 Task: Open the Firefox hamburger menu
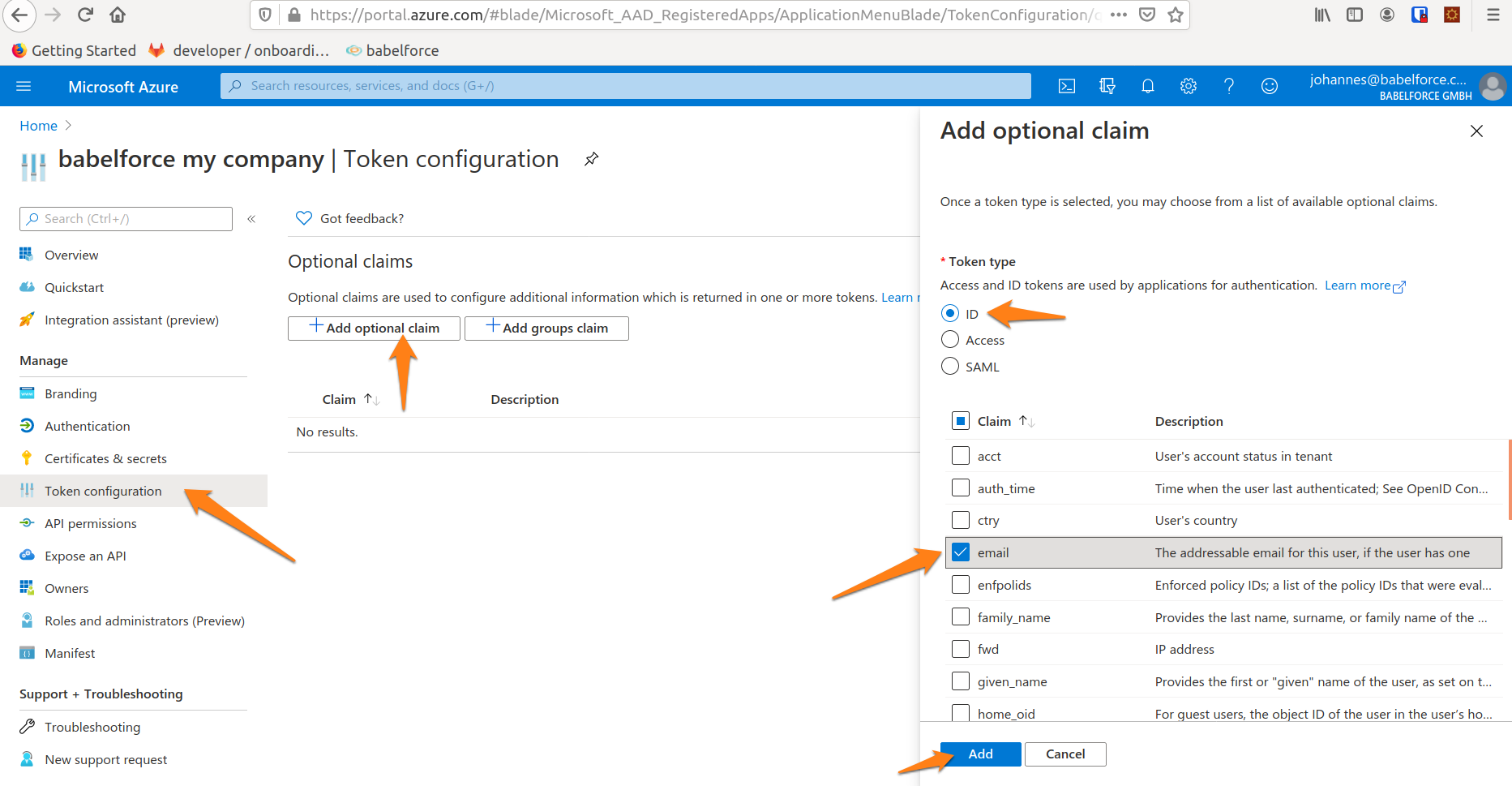click(1493, 15)
